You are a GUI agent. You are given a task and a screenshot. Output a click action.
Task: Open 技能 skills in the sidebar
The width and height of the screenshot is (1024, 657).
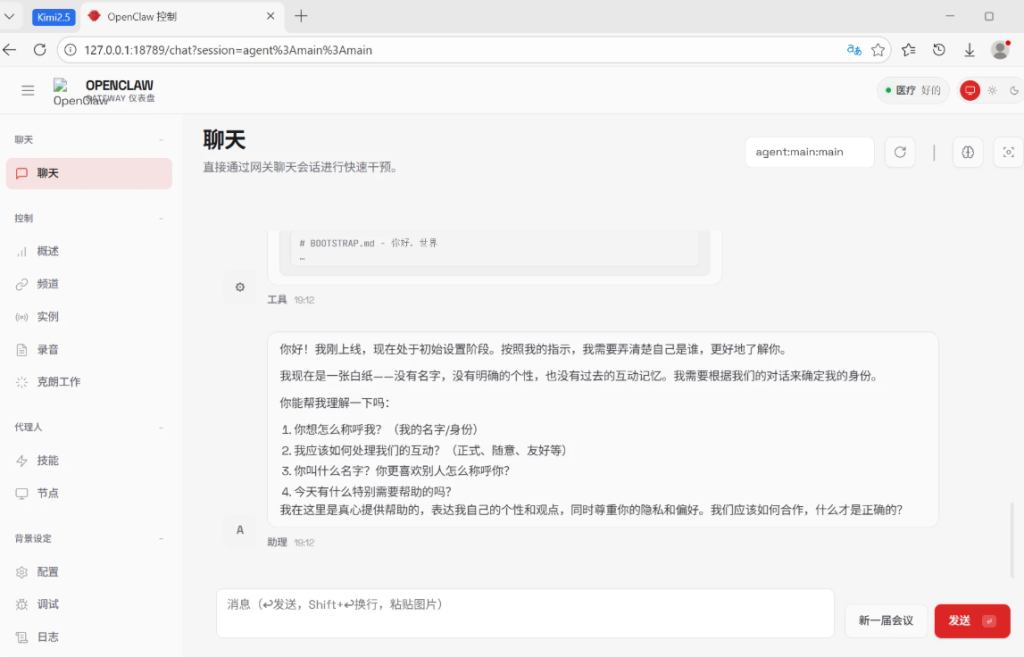[47, 461]
